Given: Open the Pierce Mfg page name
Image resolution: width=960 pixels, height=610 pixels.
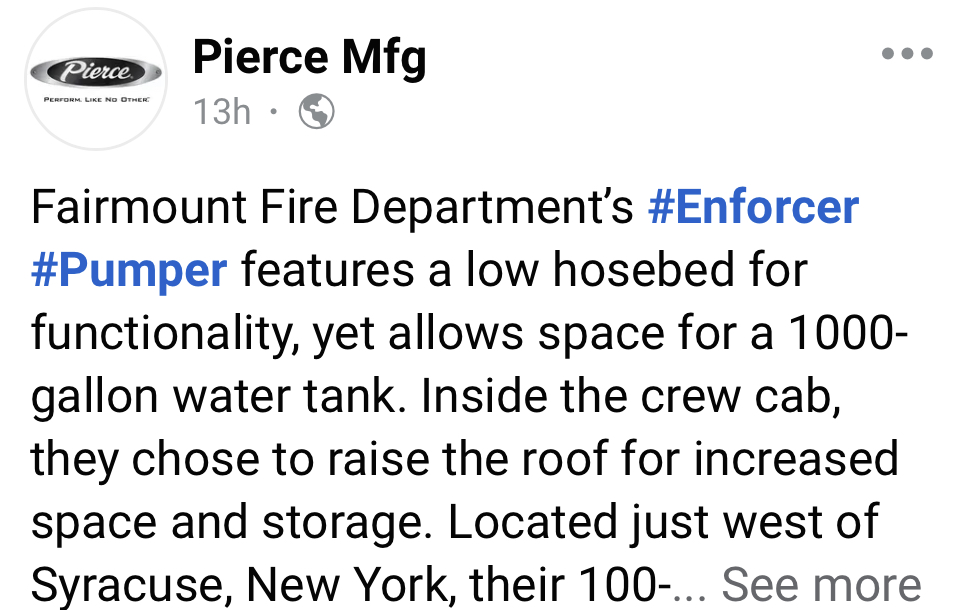Looking at the screenshot, I should [x=309, y=57].
